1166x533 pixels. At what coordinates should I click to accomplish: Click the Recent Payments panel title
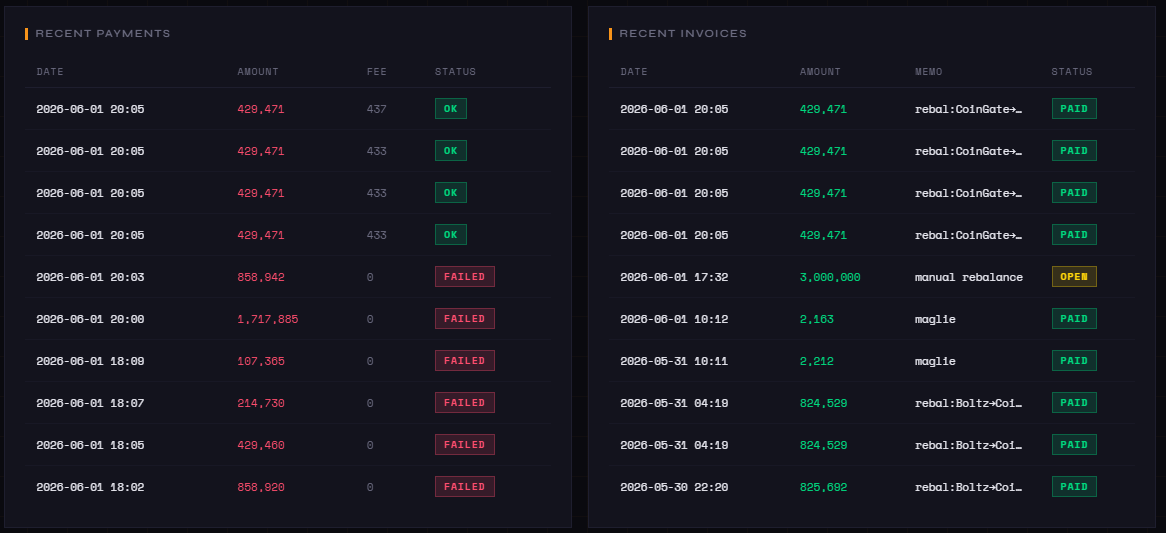point(103,33)
